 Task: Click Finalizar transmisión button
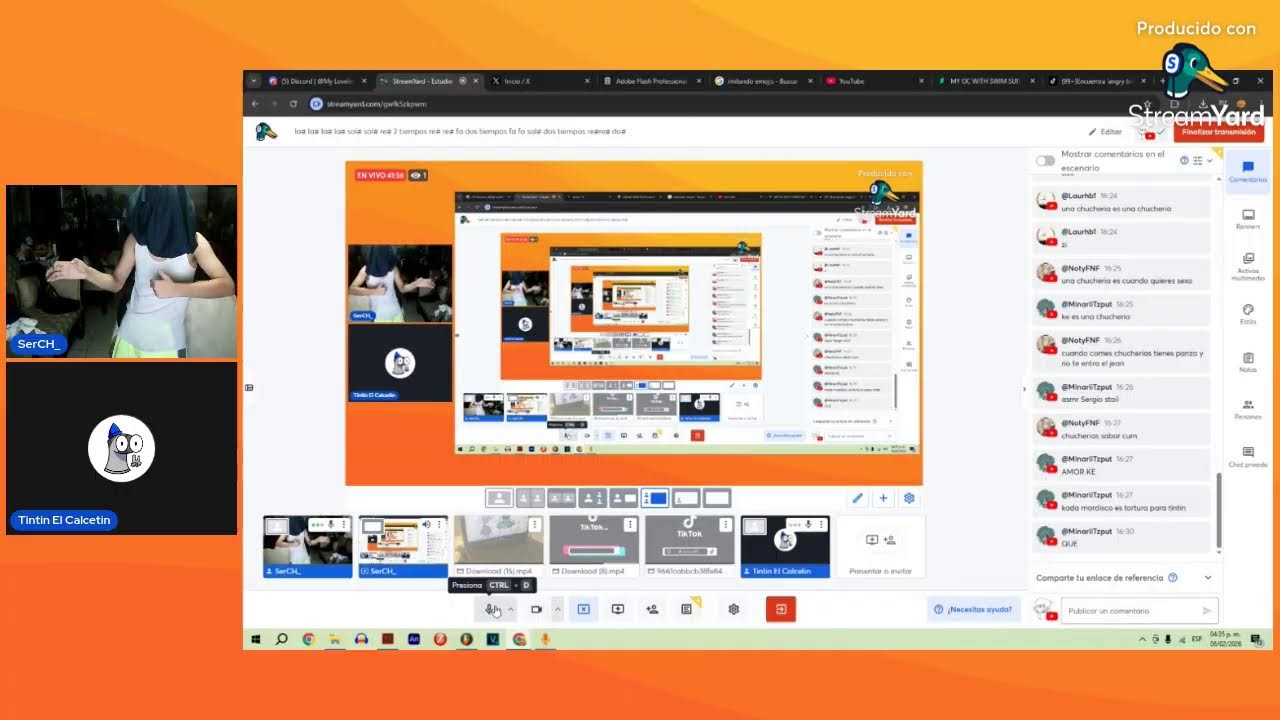pyautogui.click(x=1218, y=132)
